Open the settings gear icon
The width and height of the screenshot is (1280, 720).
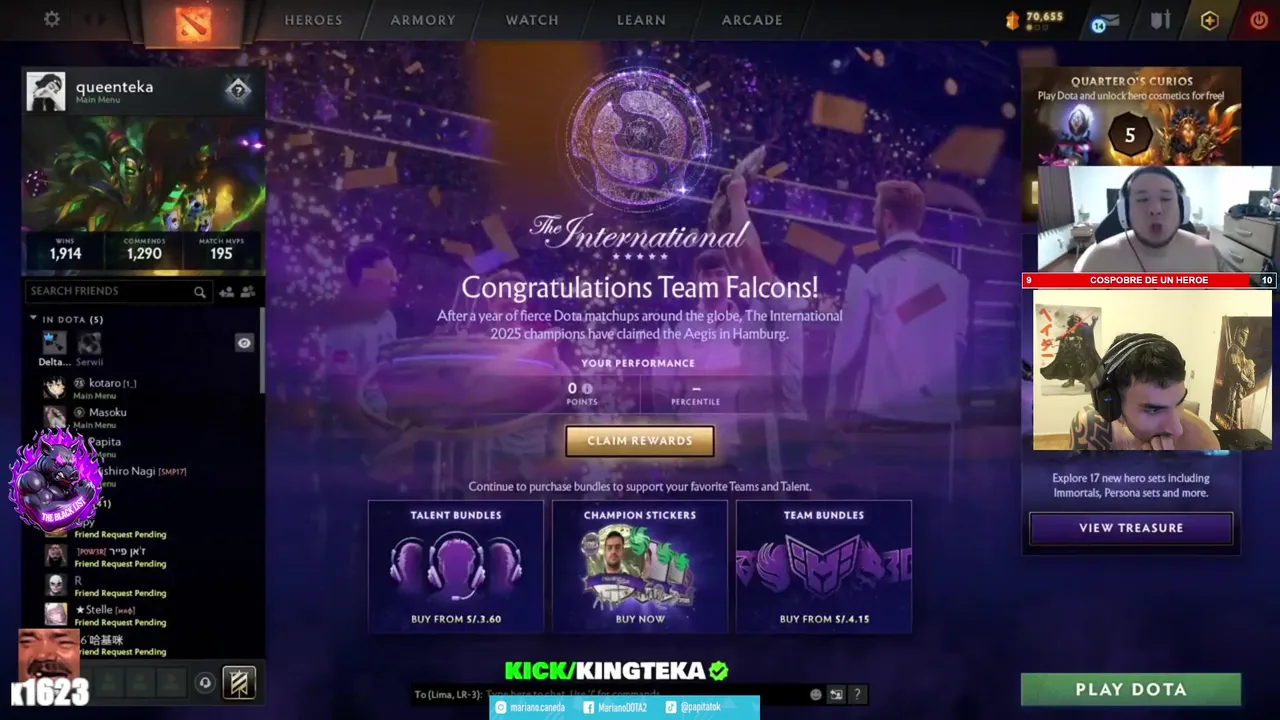(x=52, y=19)
